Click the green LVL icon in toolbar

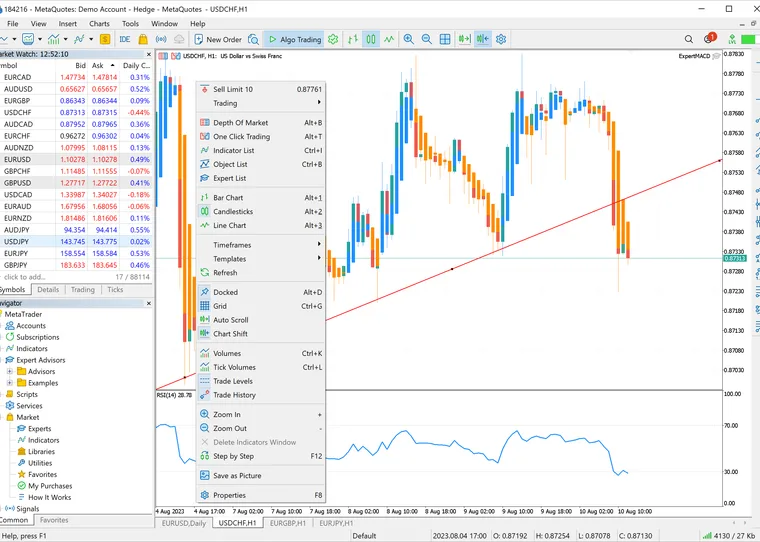click(732, 39)
